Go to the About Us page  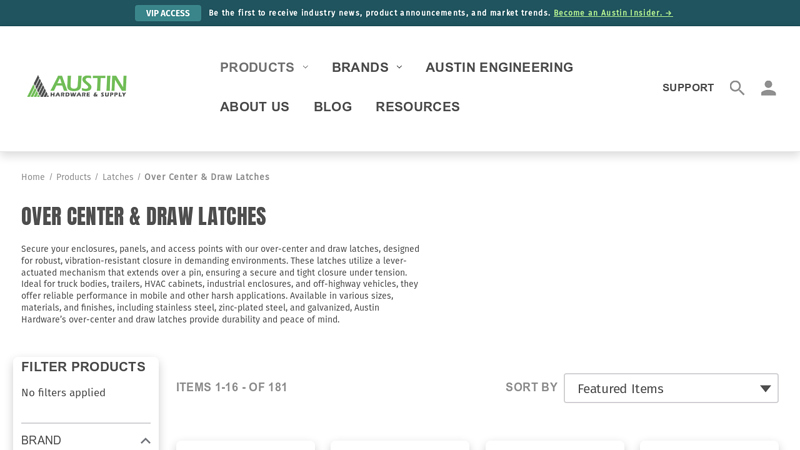[254, 106]
